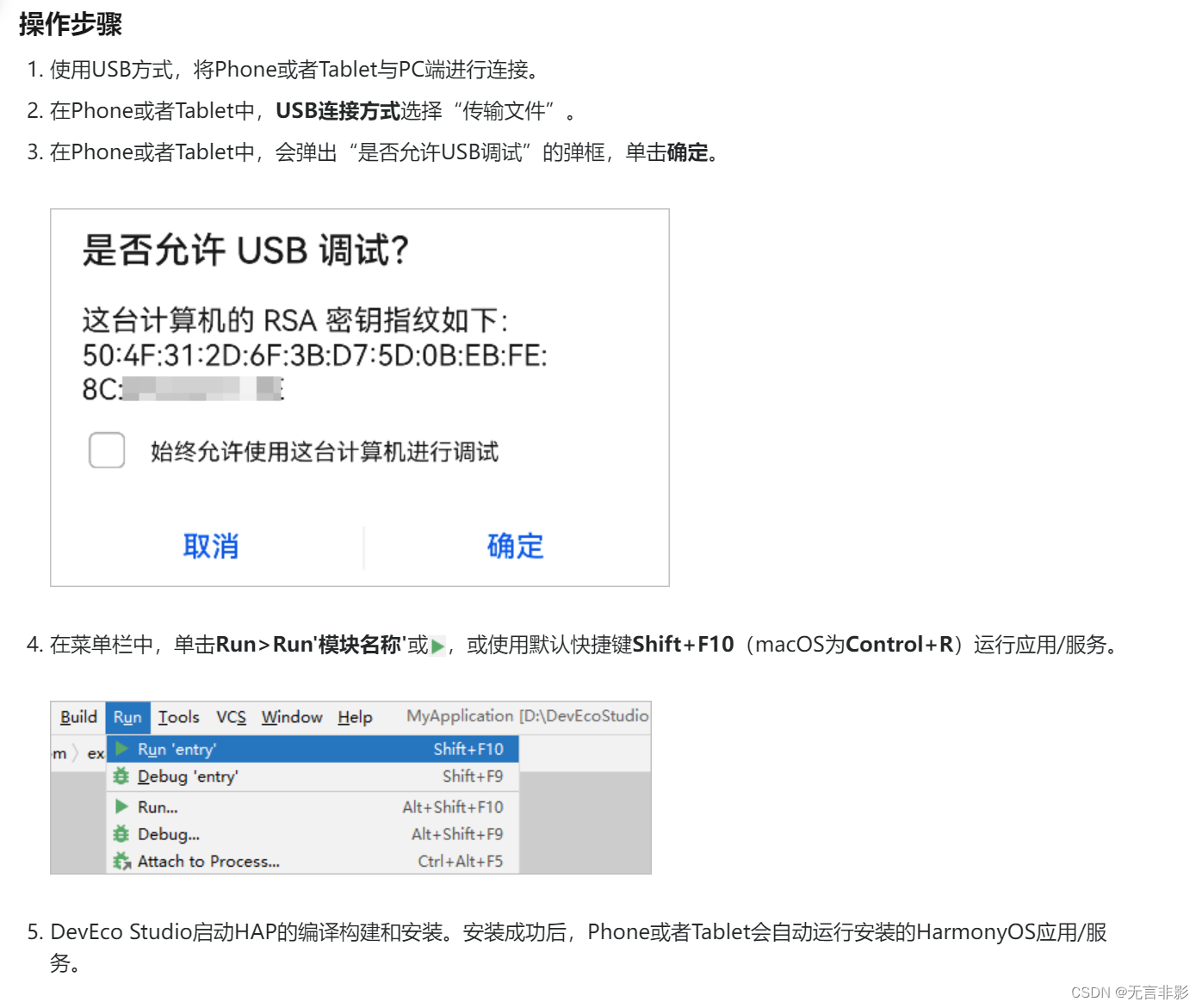Click the green run icon in step 4 text
The height and width of the screenshot is (1008, 1202).
click(438, 646)
